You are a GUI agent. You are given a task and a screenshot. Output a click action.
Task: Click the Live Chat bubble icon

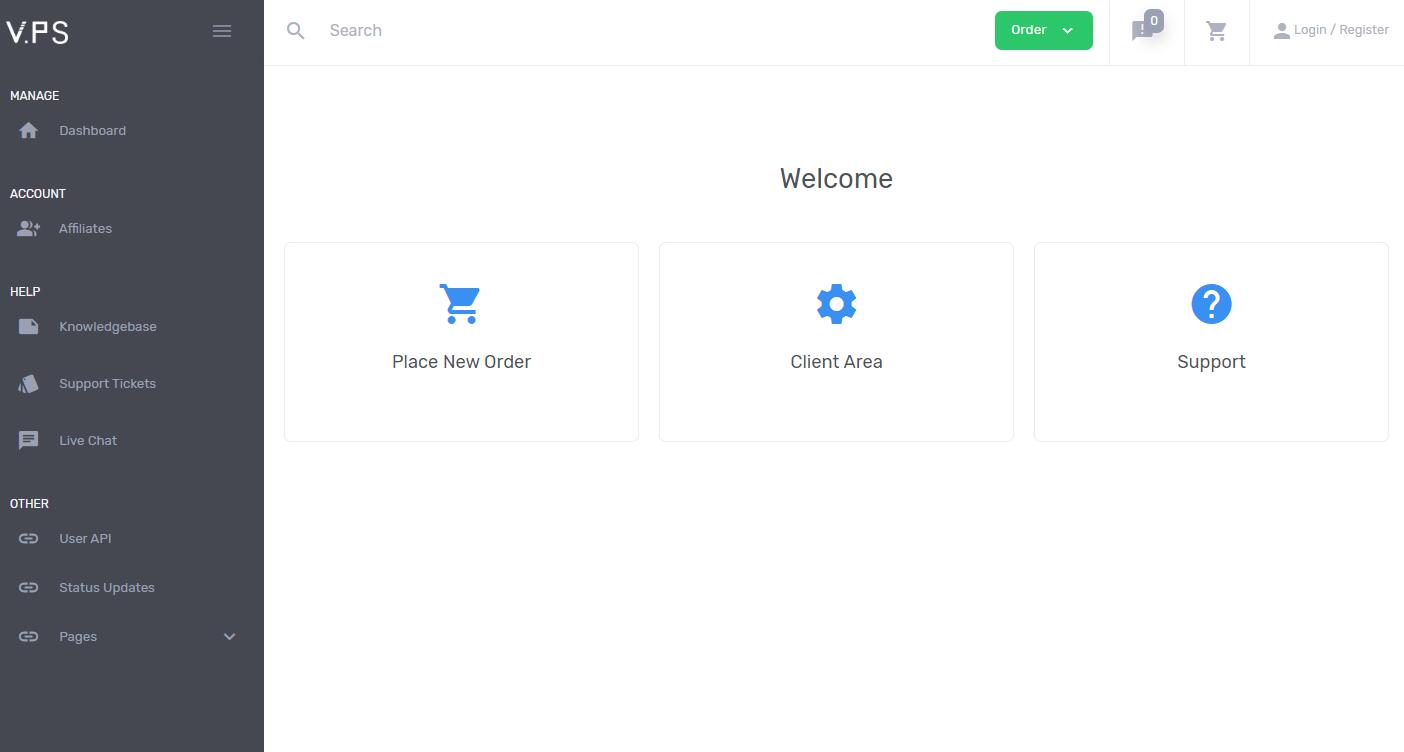(x=28, y=441)
